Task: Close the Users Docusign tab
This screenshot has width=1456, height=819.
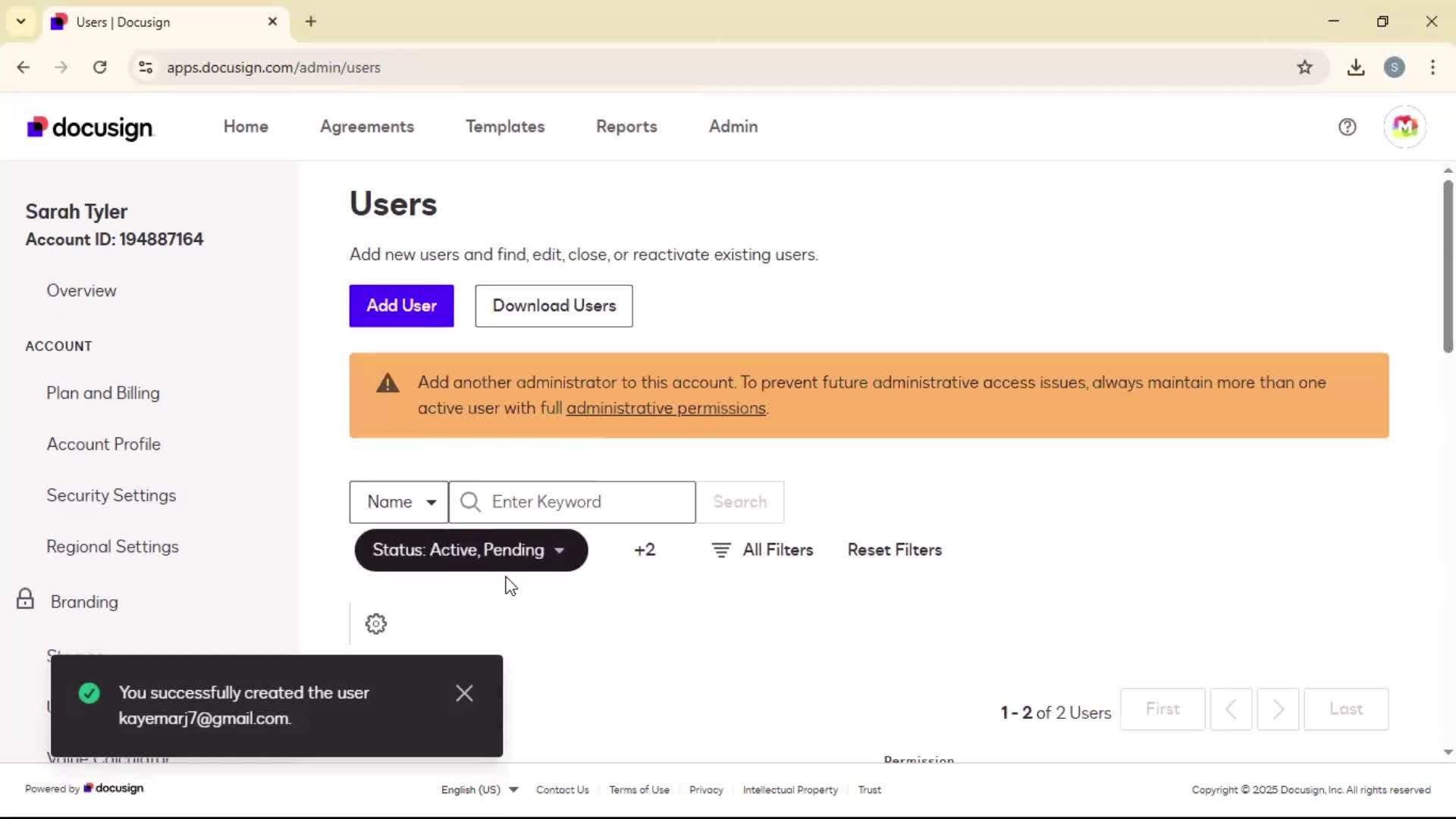Action: pyautogui.click(x=272, y=21)
